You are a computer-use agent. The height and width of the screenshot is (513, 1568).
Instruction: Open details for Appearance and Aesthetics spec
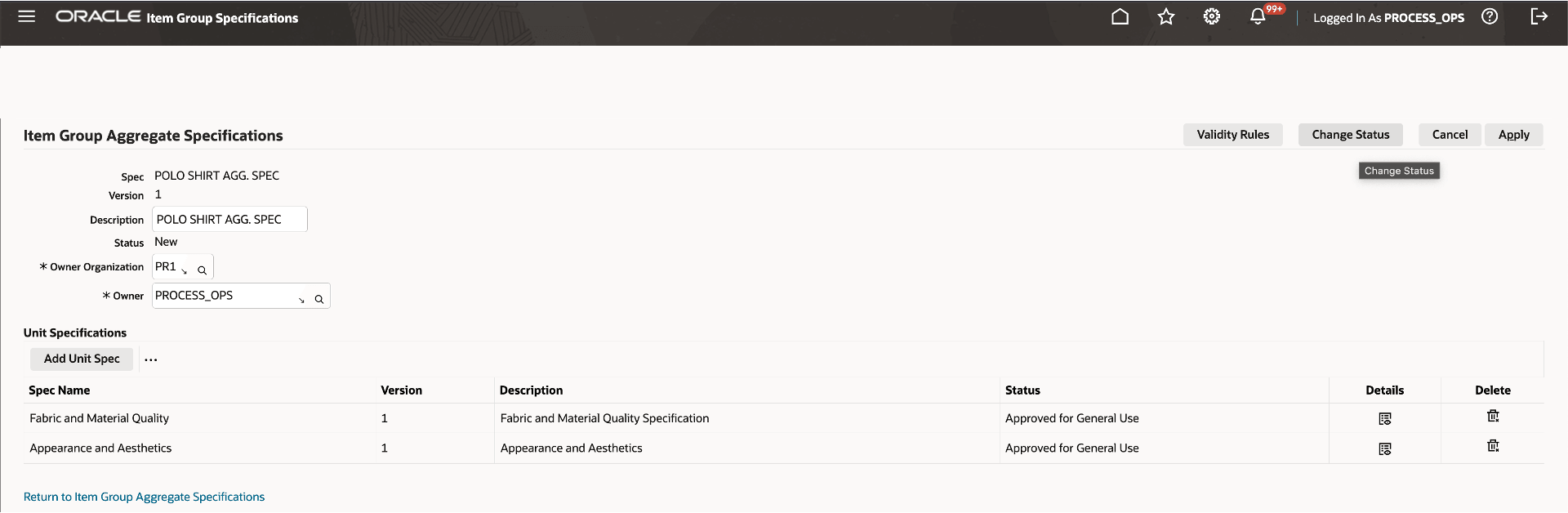point(1385,448)
